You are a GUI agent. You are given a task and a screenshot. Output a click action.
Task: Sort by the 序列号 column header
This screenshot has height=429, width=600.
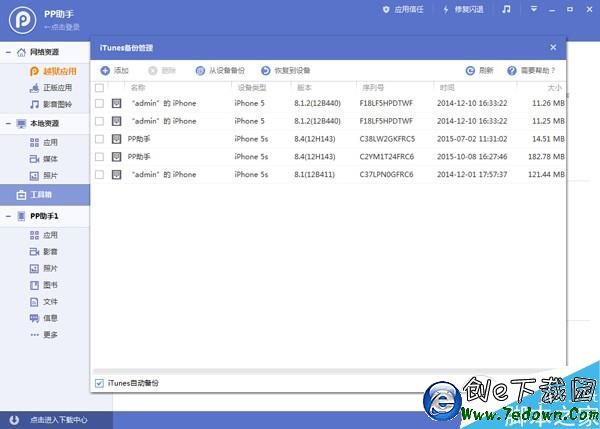pos(373,88)
